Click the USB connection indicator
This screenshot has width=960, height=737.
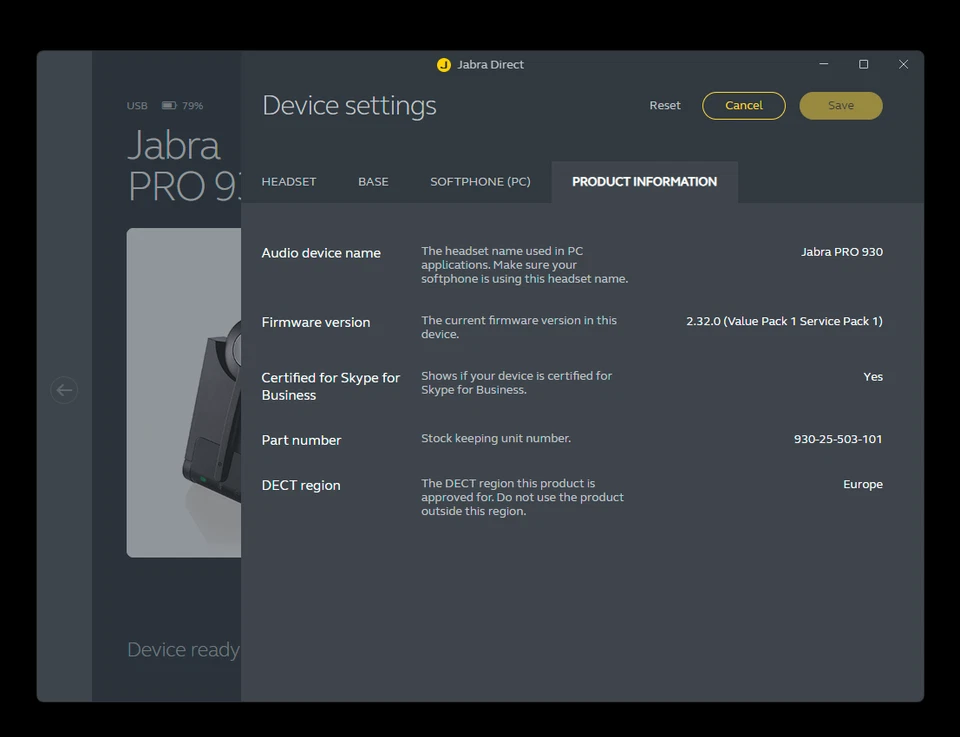136,105
